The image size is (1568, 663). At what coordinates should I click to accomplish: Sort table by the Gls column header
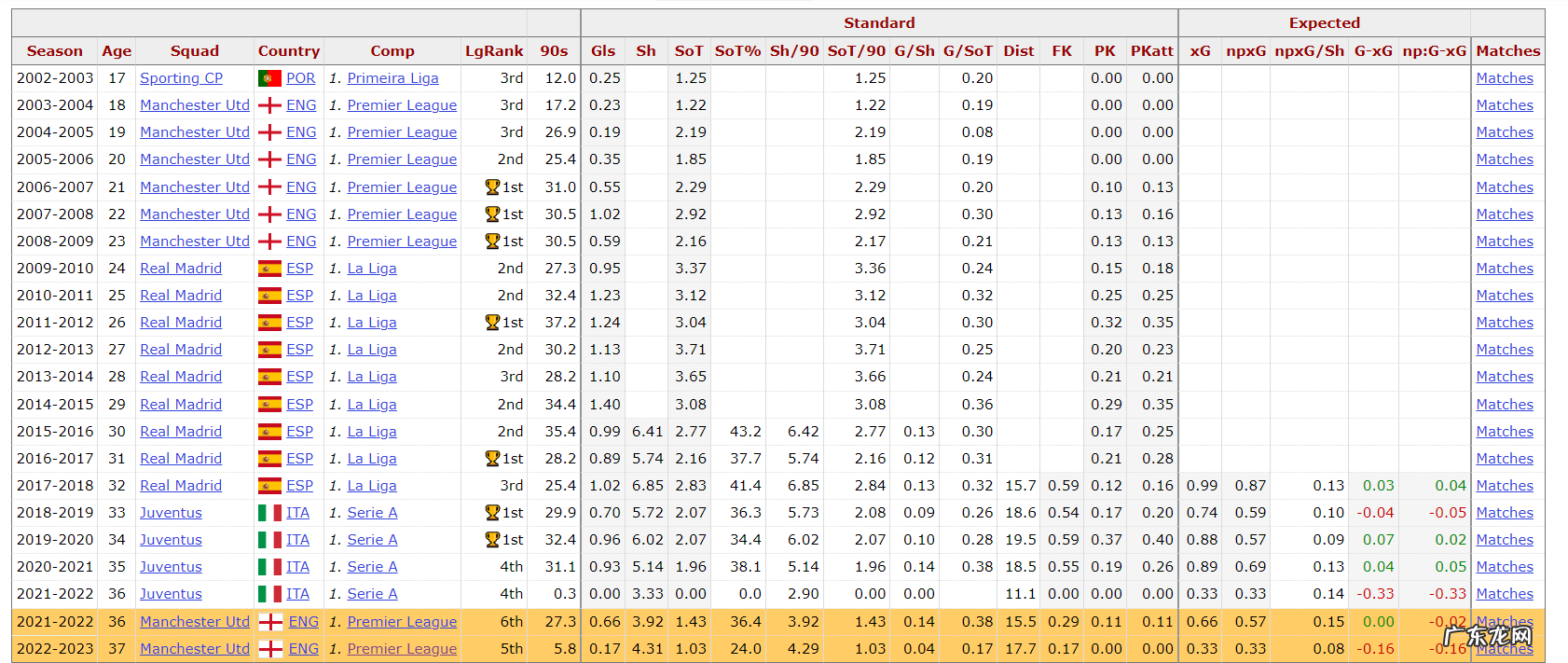point(603,51)
